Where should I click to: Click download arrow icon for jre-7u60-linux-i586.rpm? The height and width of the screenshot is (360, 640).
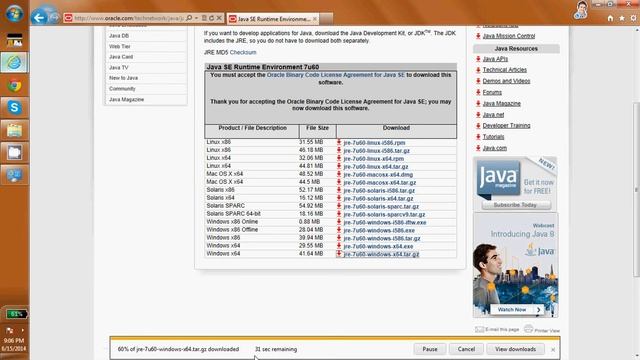tap(339, 142)
